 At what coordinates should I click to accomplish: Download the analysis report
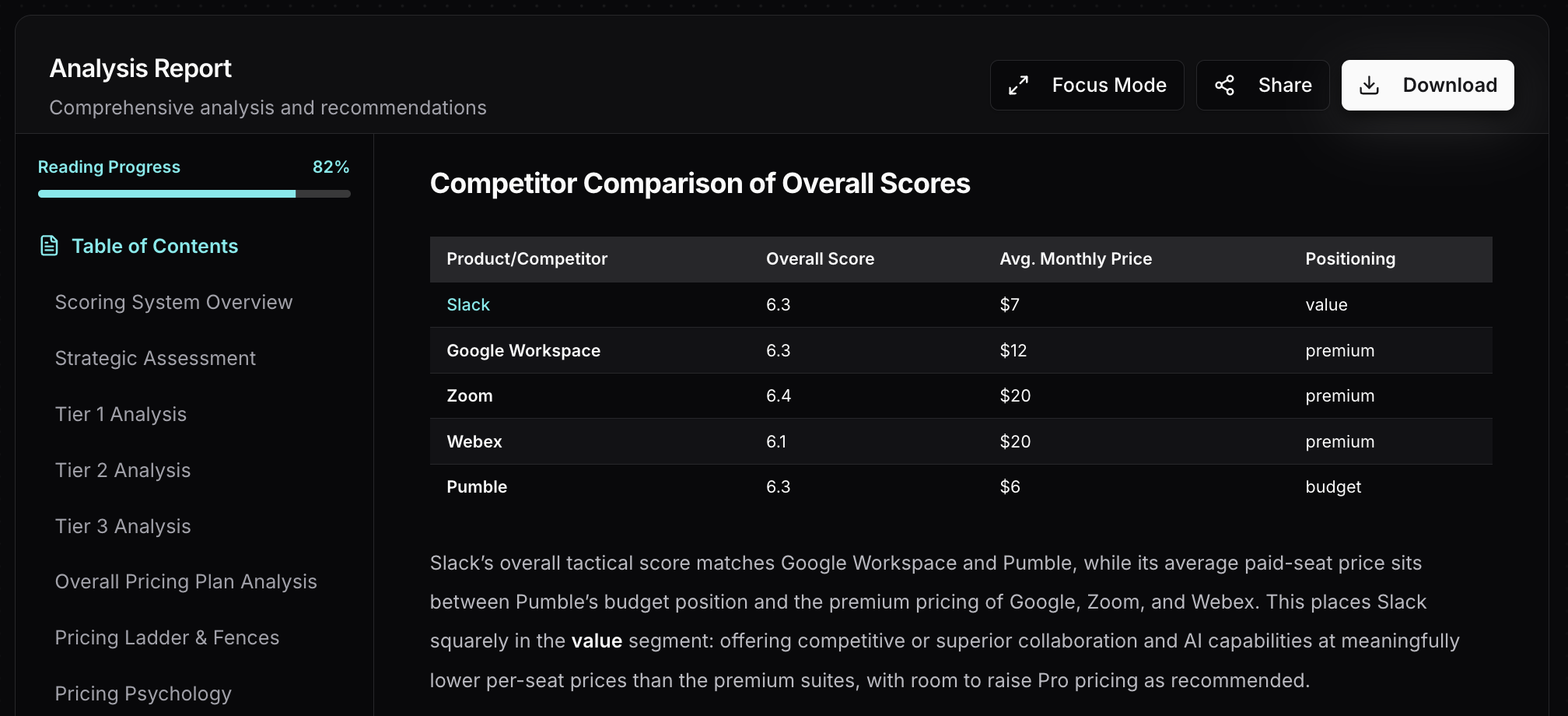tap(1427, 85)
